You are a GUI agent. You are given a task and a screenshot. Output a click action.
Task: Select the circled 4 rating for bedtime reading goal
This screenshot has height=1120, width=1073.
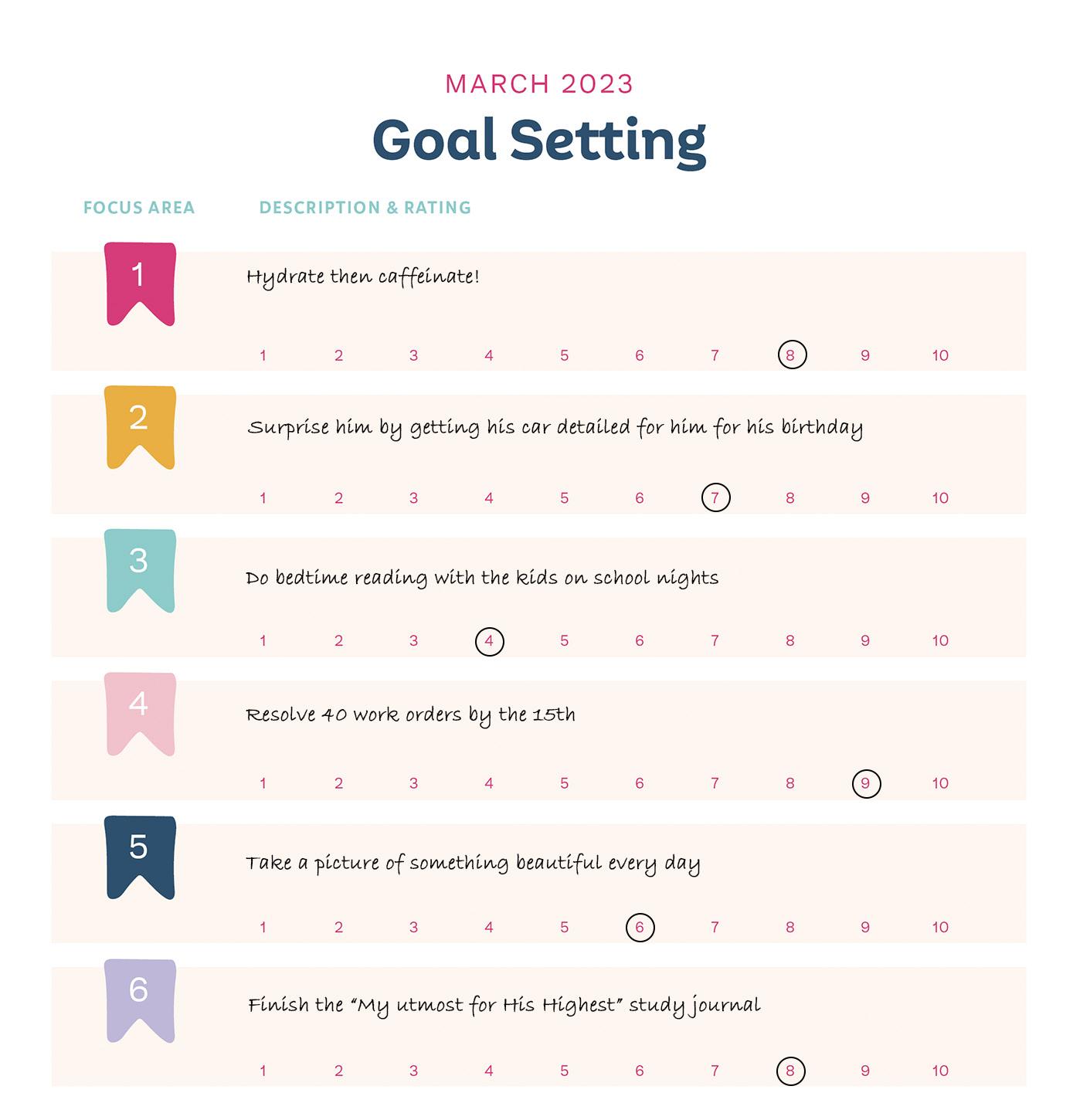(x=489, y=641)
